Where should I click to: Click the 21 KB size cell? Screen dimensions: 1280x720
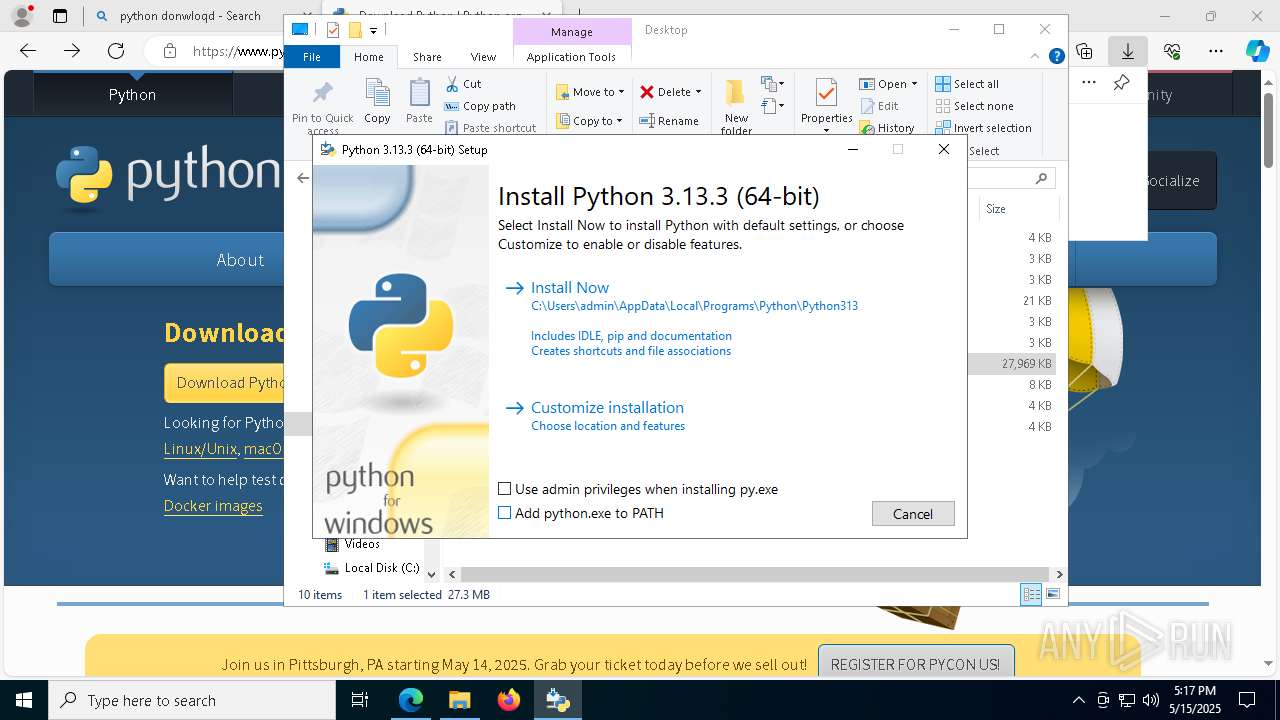click(x=1037, y=301)
